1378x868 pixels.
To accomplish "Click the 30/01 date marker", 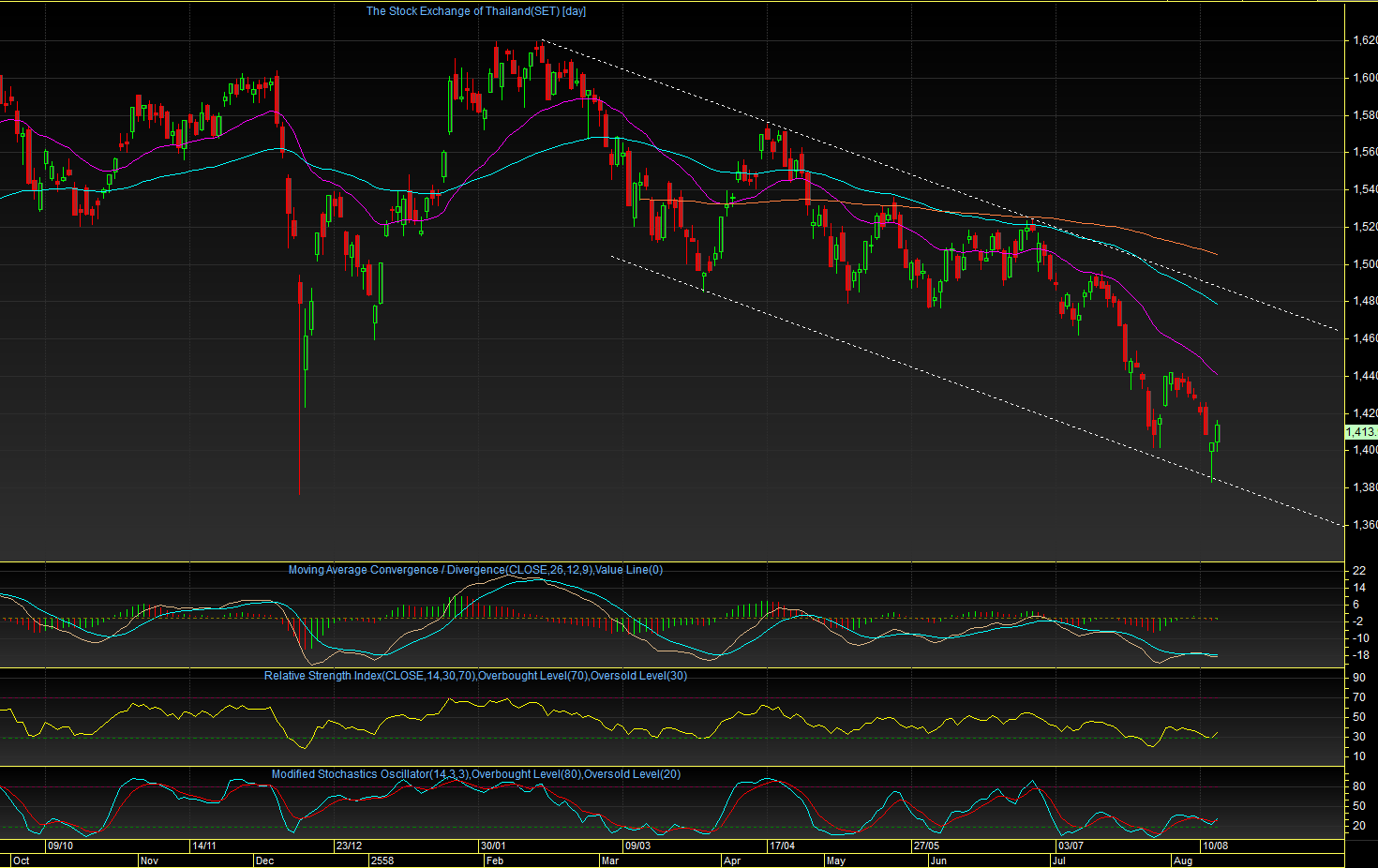I will 494,846.
